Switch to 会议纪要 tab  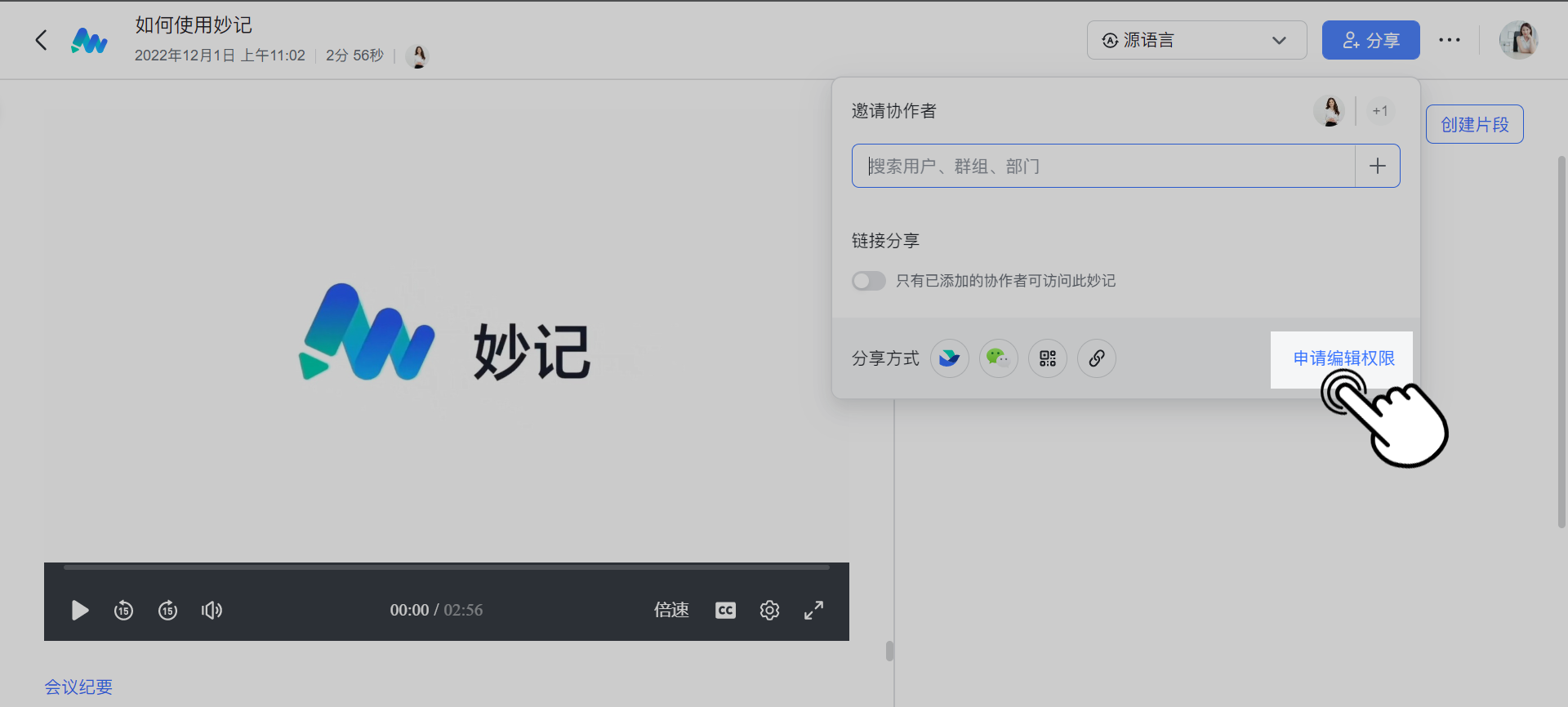coord(78,687)
